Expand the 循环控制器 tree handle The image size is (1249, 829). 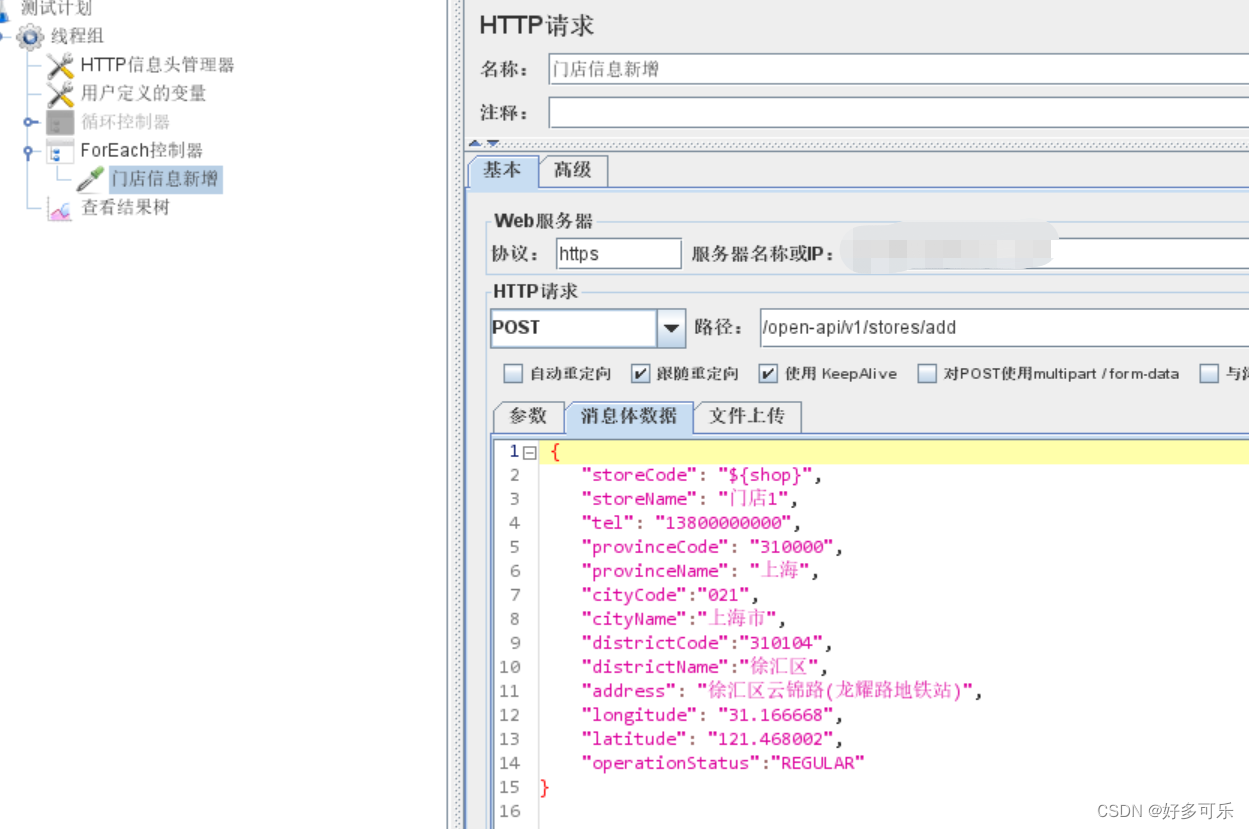pyautogui.click(x=28, y=122)
